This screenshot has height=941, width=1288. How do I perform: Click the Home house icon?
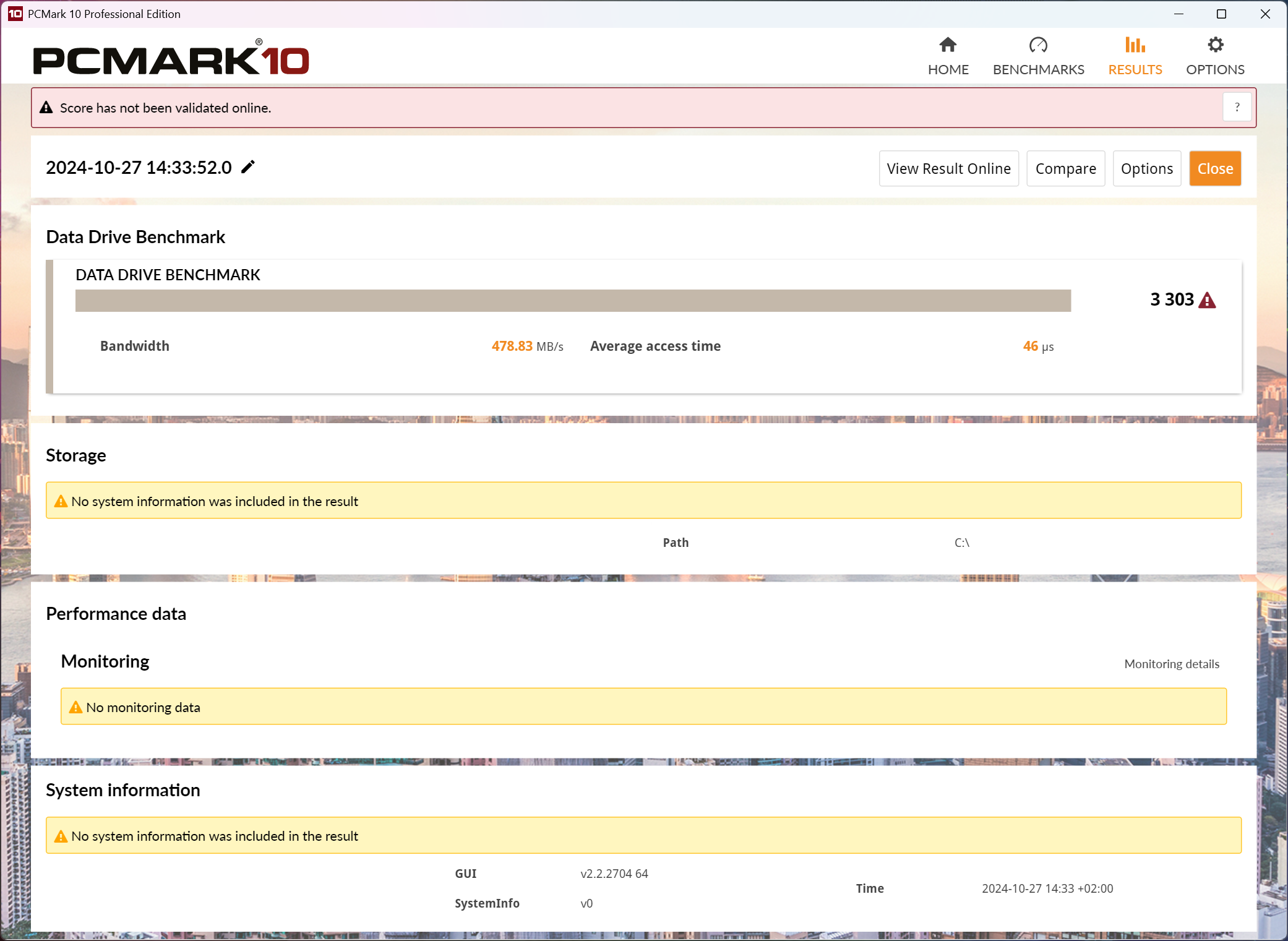948,45
